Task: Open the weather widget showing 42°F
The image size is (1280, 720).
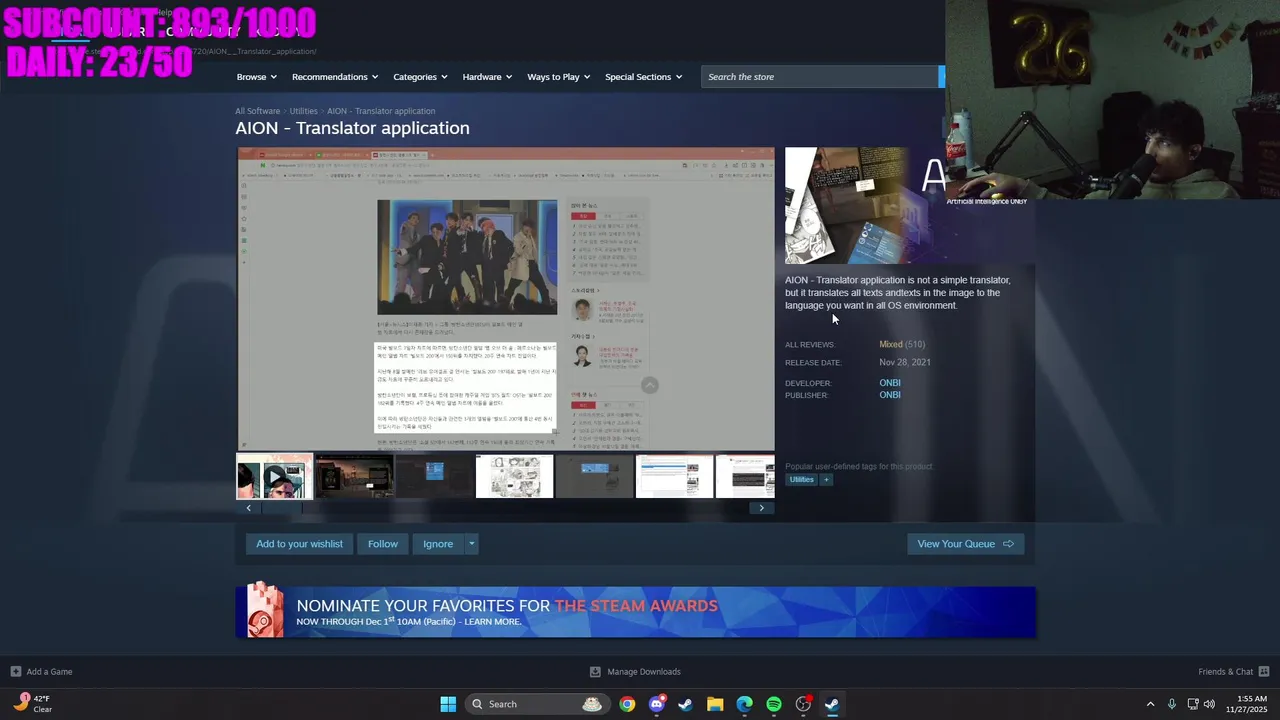Action: 33,704
